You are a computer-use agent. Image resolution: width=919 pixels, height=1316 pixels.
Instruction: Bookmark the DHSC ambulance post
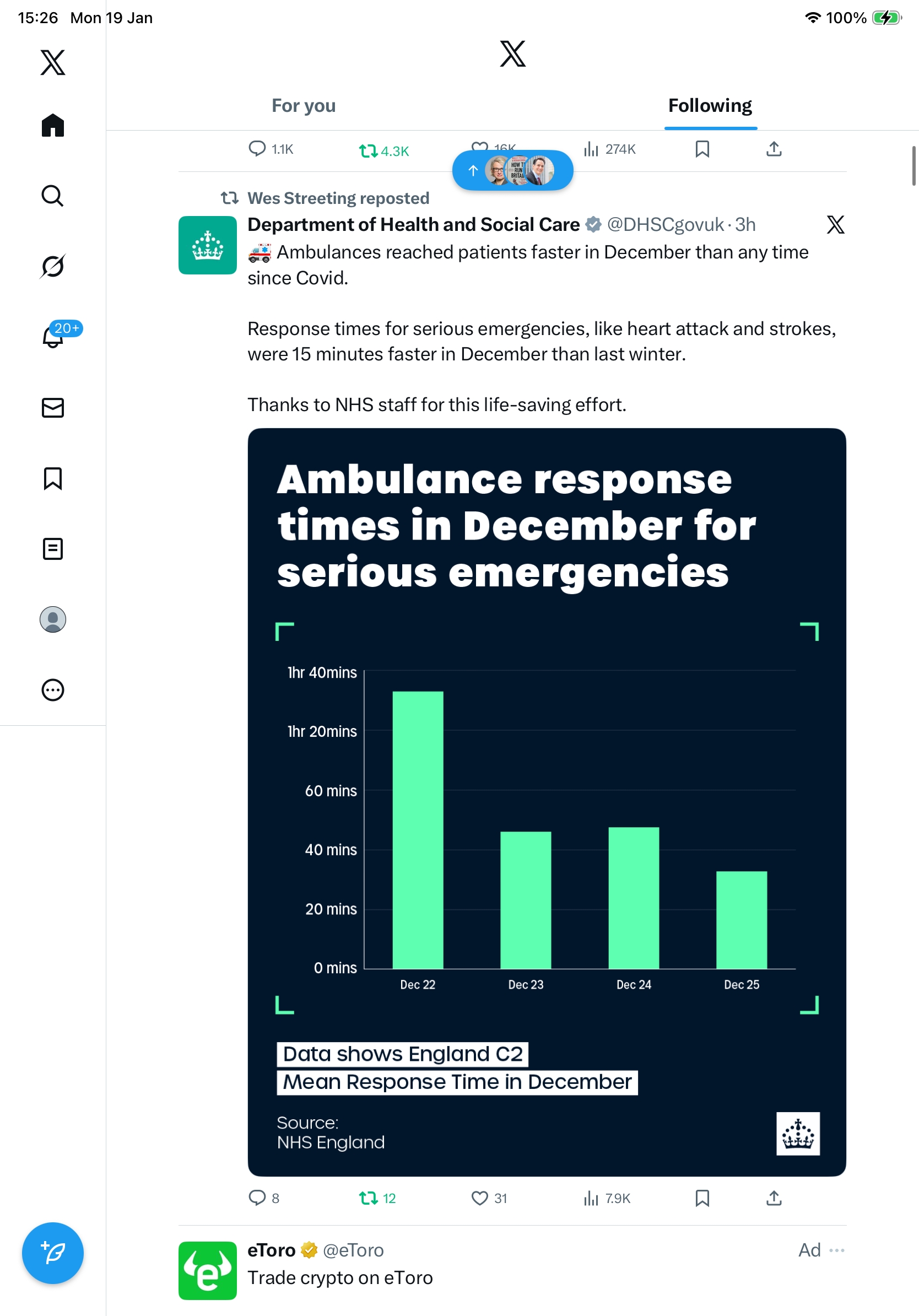702,1198
